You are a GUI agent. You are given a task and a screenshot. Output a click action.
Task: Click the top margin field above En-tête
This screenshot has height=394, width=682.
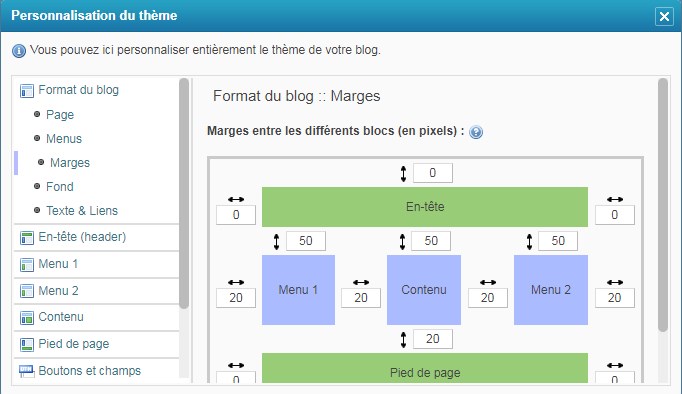(x=433, y=173)
